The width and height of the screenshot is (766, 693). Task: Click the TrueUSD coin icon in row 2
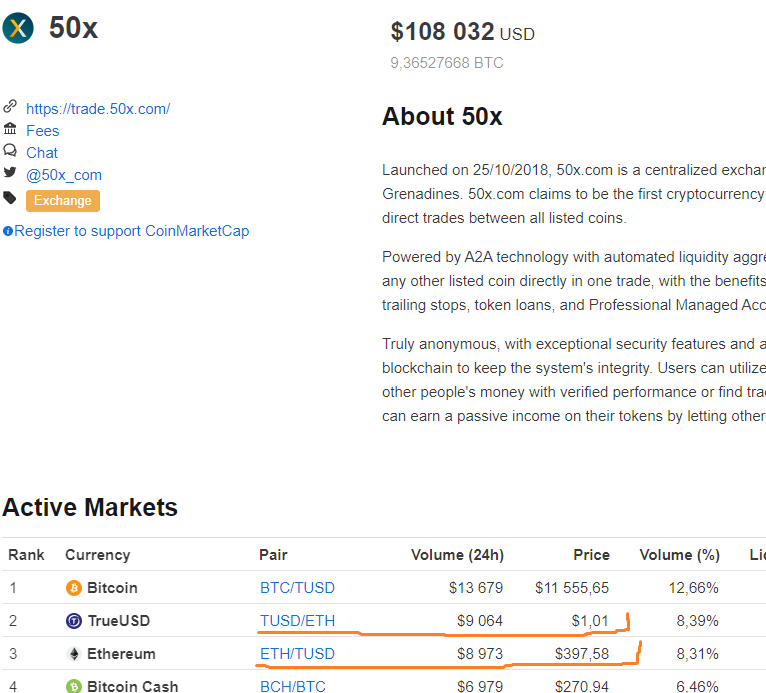coord(74,621)
